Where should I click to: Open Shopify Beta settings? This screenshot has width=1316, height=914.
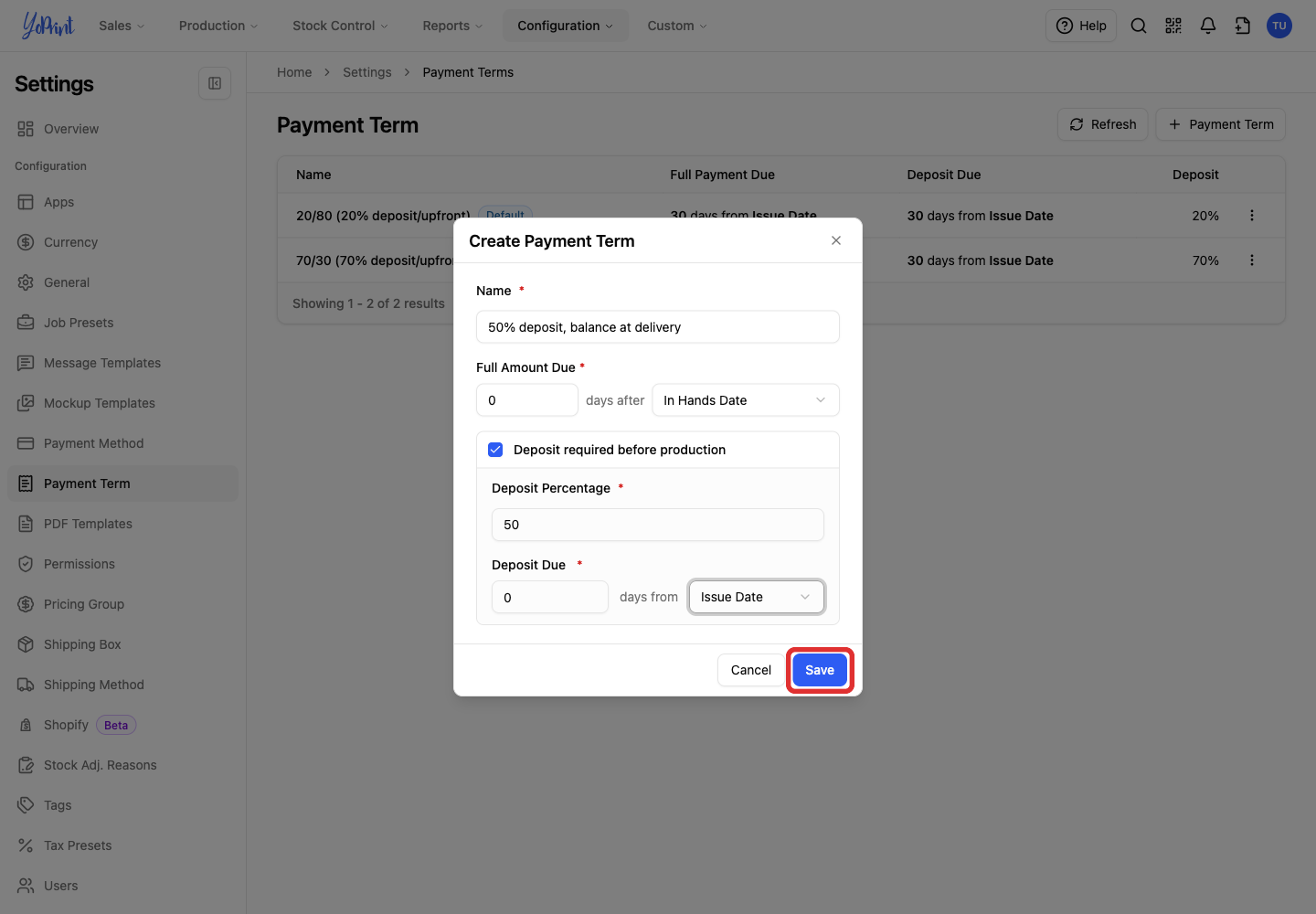122,725
